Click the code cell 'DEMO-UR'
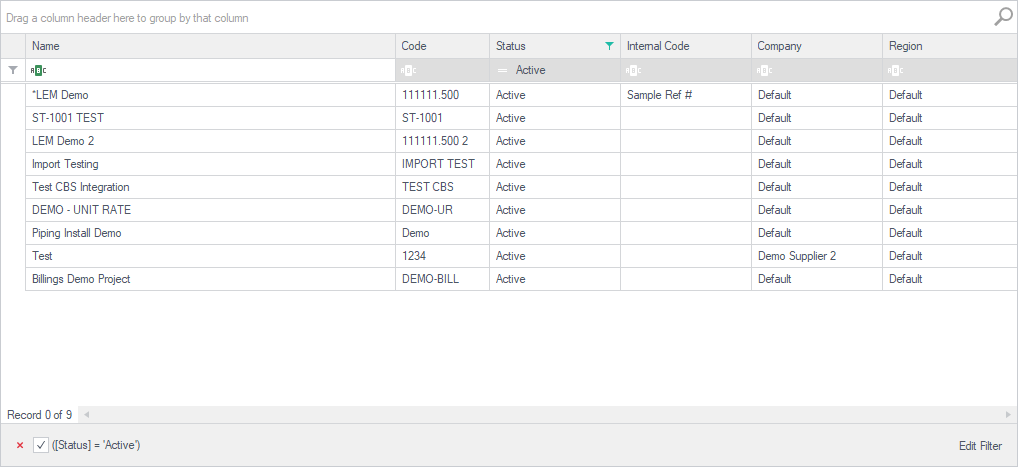1018x467 pixels. 442,210
